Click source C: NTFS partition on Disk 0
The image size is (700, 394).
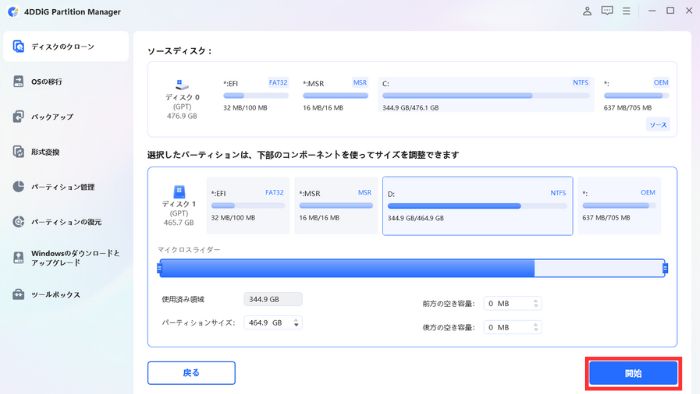coord(486,95)
